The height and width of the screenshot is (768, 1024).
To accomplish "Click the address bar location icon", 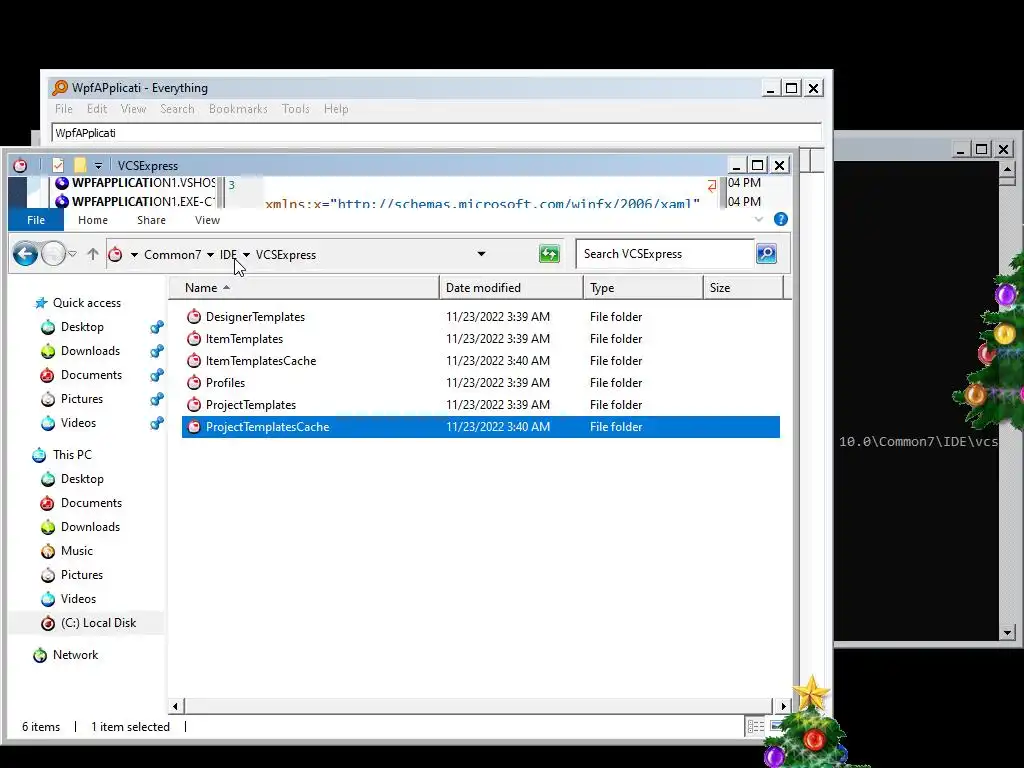I will tap(115, 255).
